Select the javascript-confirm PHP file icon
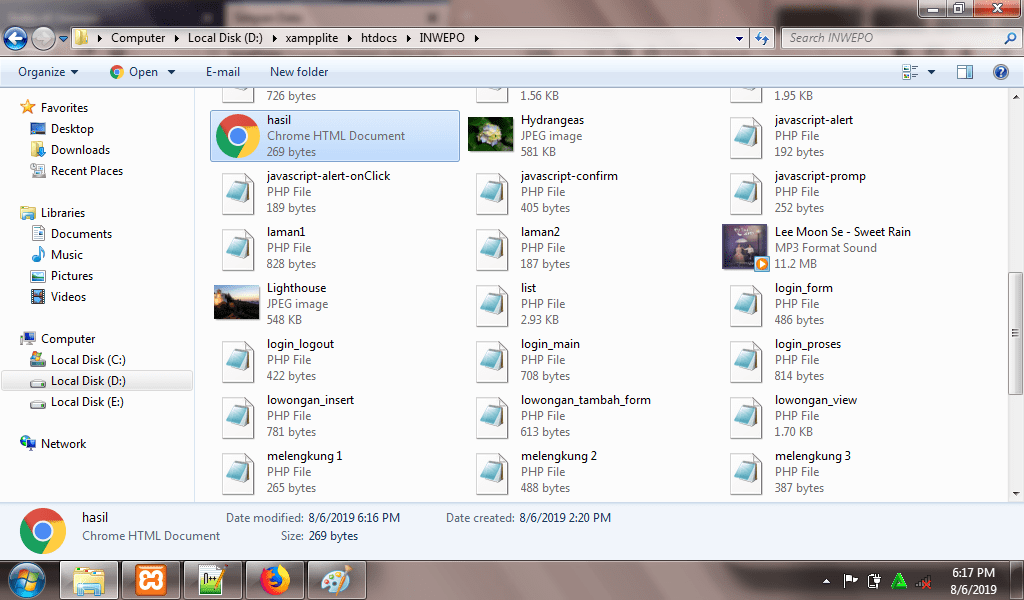The image size is (1024, 600). [492, 193]
